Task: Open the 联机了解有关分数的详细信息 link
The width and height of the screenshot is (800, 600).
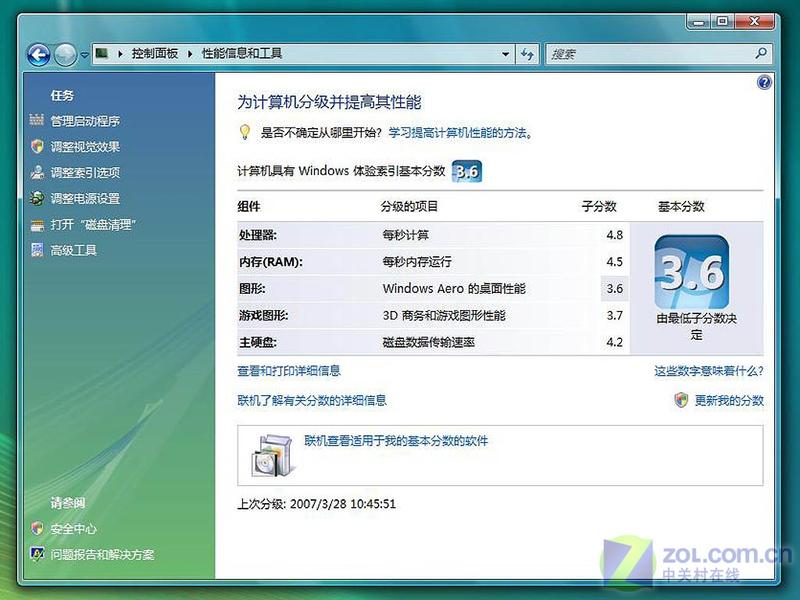Action: coord(312,401)
